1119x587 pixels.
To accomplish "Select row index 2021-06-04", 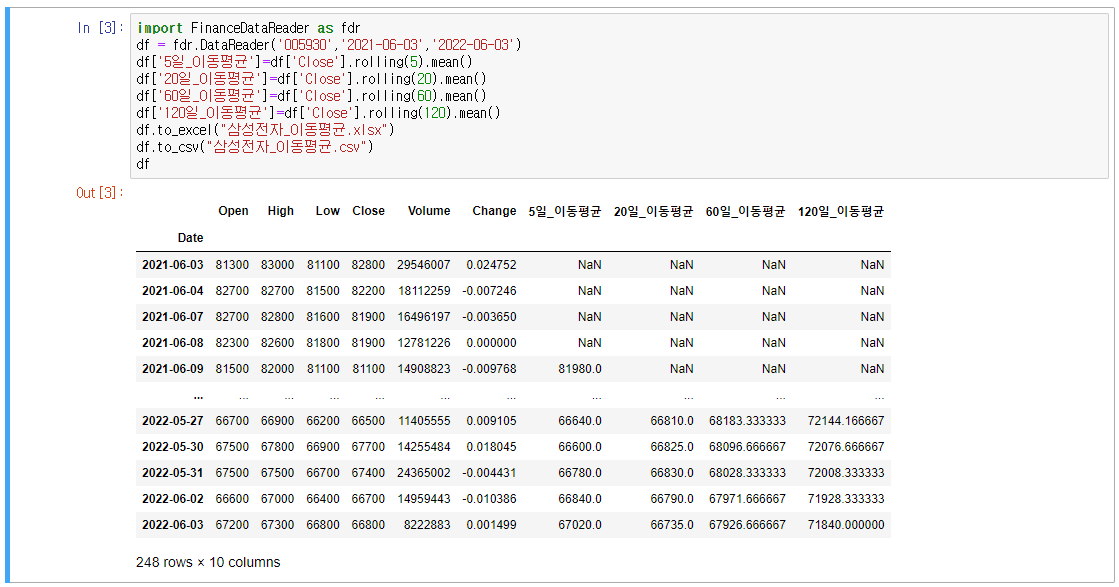I will coord(173,291).
